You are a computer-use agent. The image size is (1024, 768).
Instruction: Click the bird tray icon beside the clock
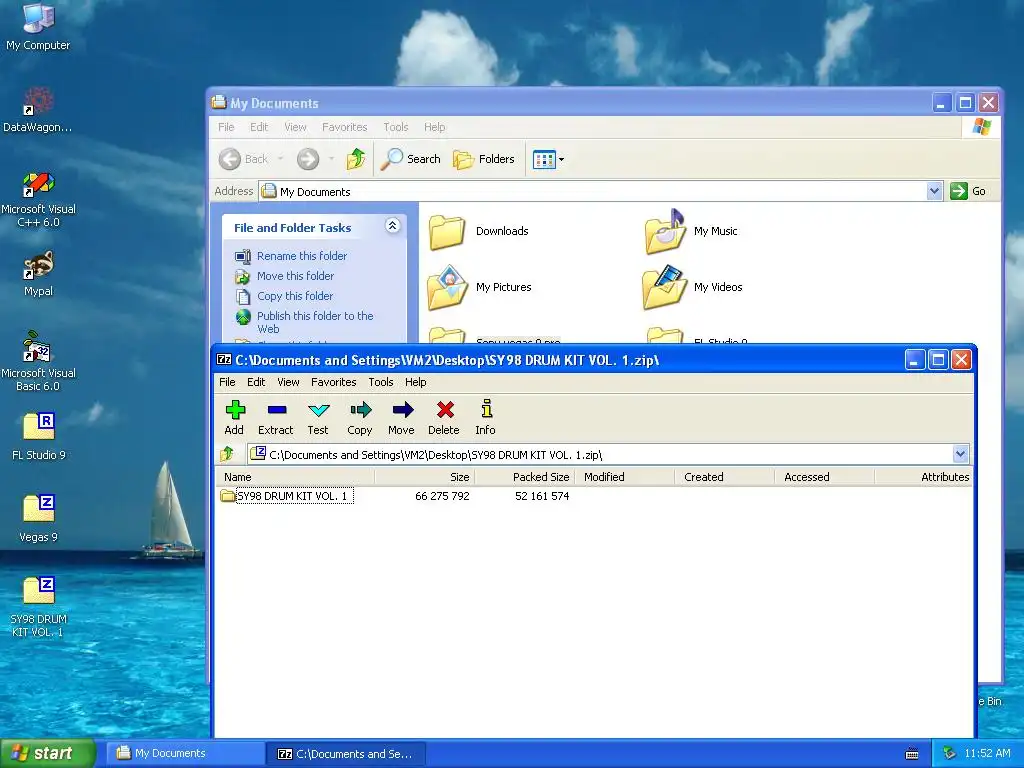coord(950,754)
